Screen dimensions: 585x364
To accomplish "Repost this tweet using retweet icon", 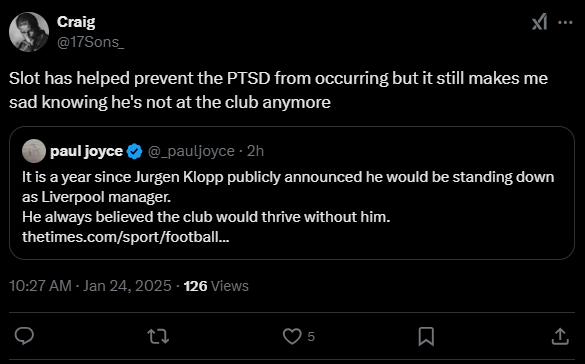I will [x=158, y=336].
